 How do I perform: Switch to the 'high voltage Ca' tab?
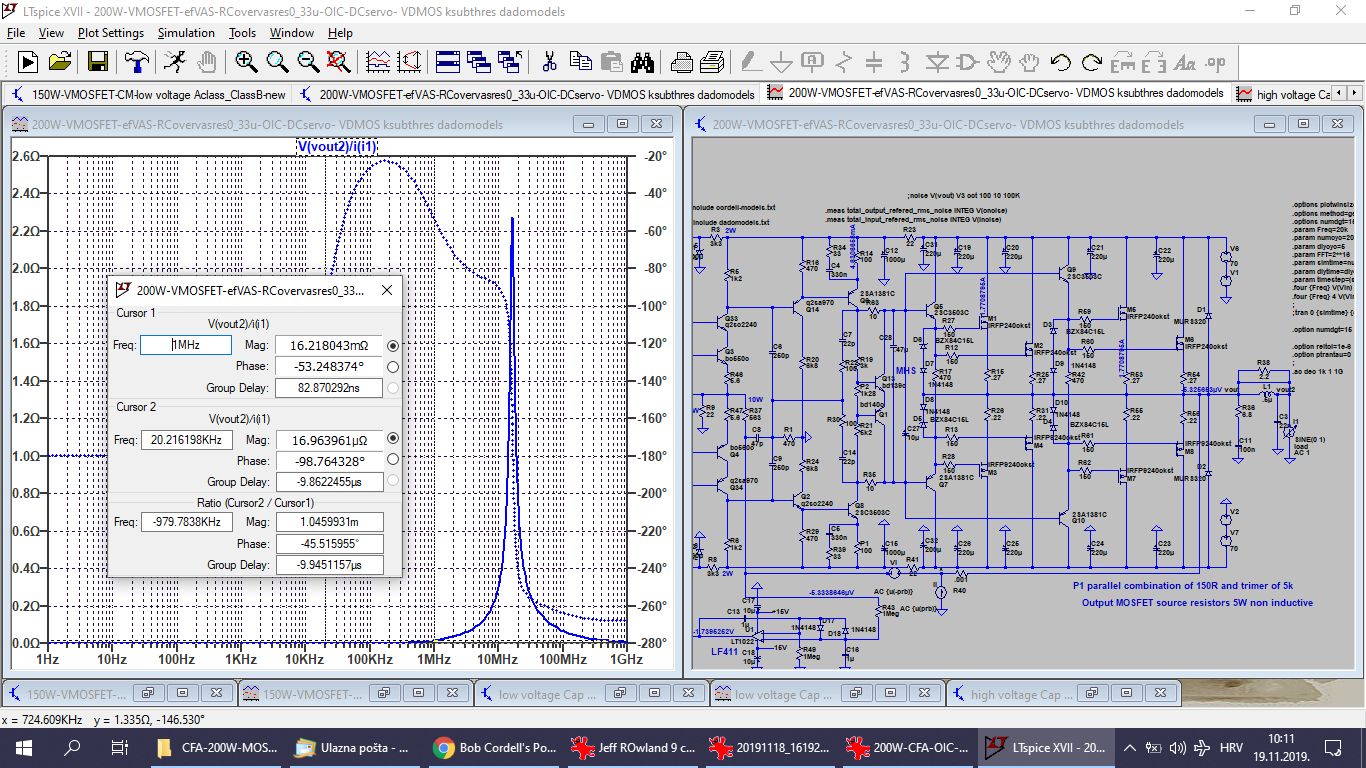(1285, 93)
